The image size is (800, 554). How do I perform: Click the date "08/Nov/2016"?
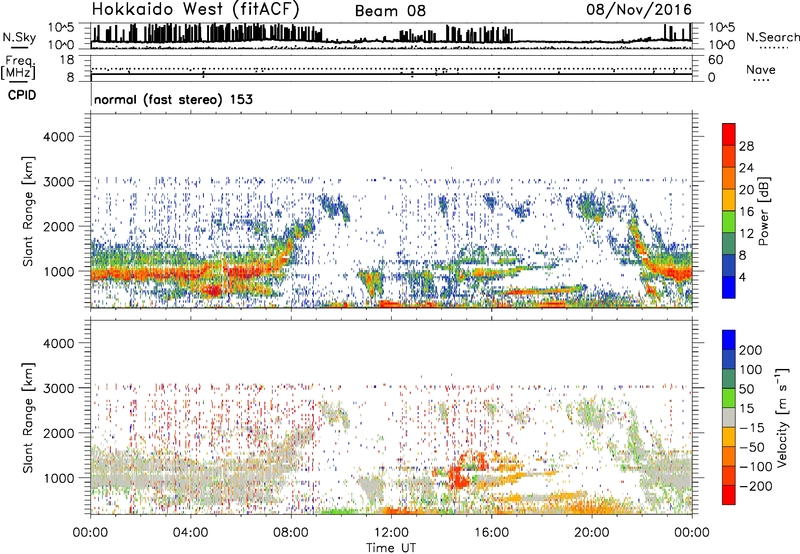639,9
